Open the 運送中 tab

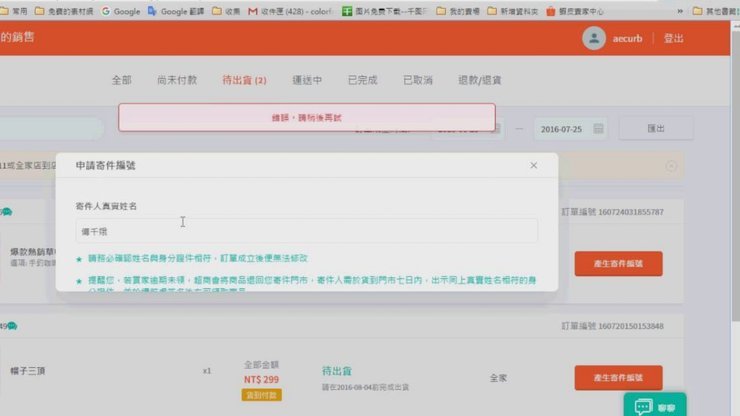point(307,80)
